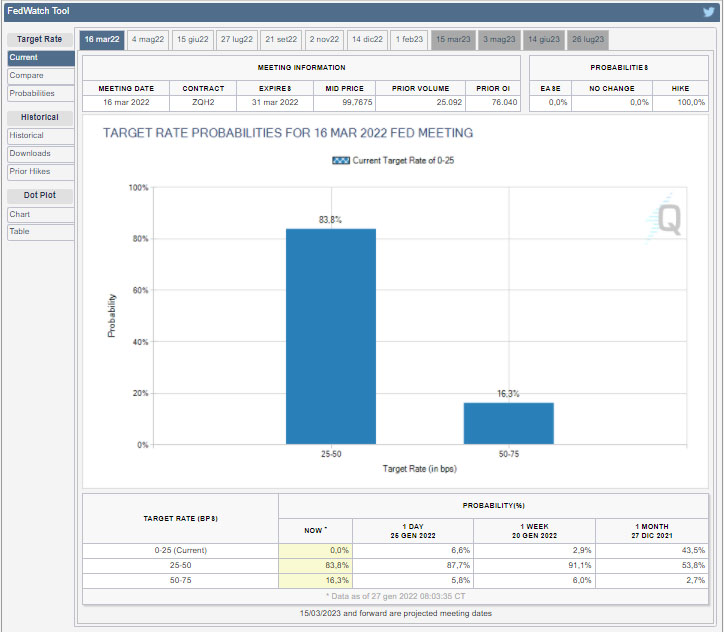Switch to the 4 mag22 meeting tab
The height and width of the screenshot is (632, 724).
pos(148,39)
